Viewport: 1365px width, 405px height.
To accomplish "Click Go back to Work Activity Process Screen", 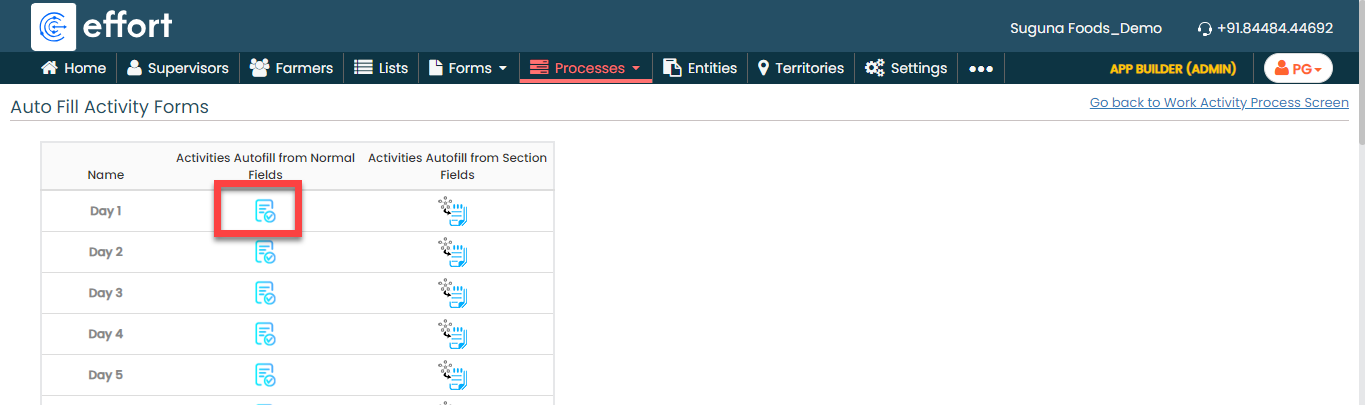I will [1218, 103].
